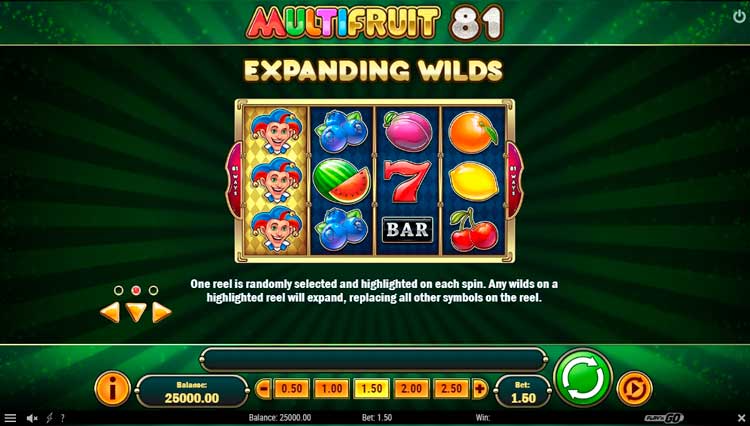
Task: Select the third page indicator dot
Action: tap(153, 290)
